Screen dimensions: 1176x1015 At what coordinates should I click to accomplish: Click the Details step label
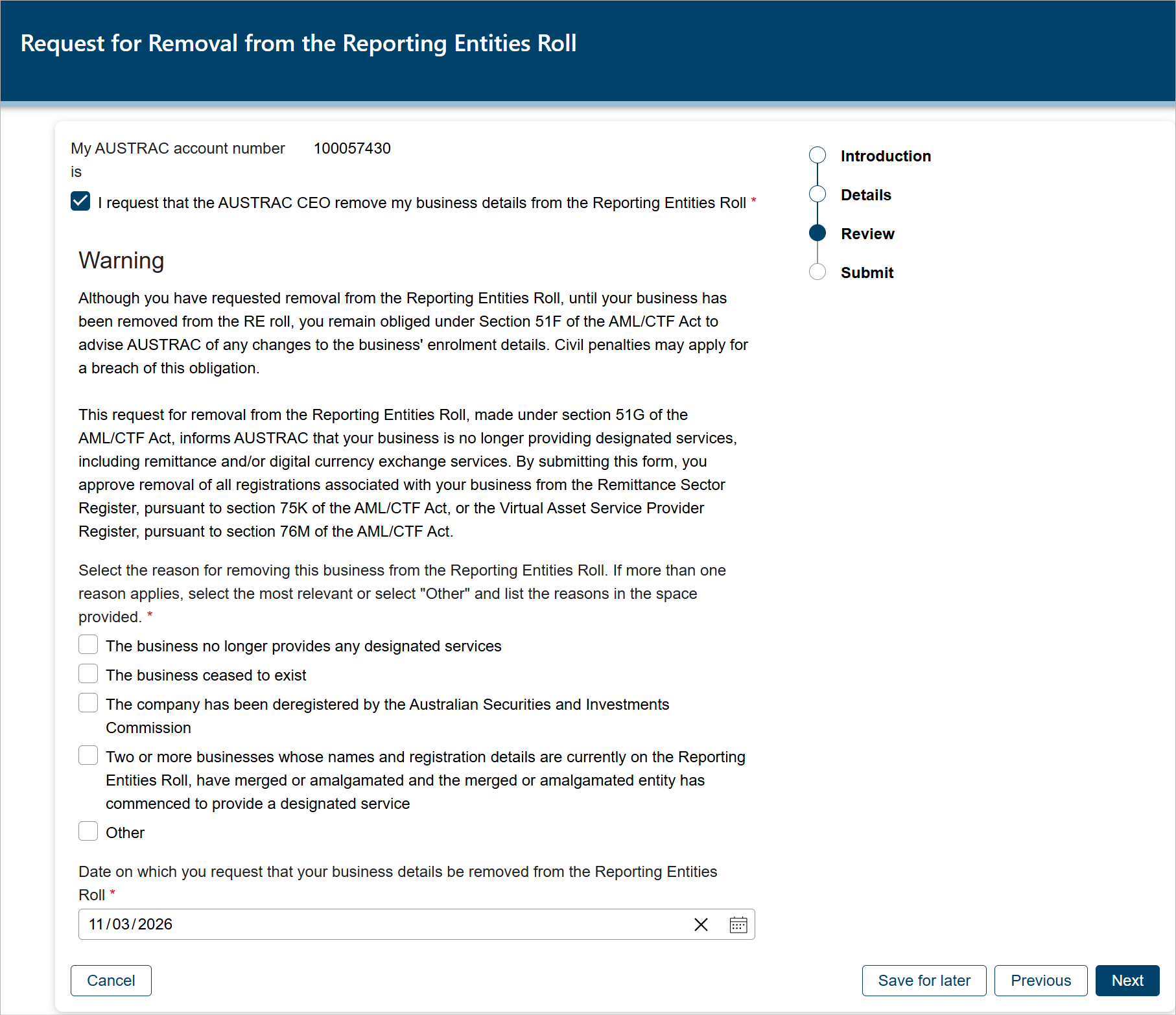click(x=865, y=194)
